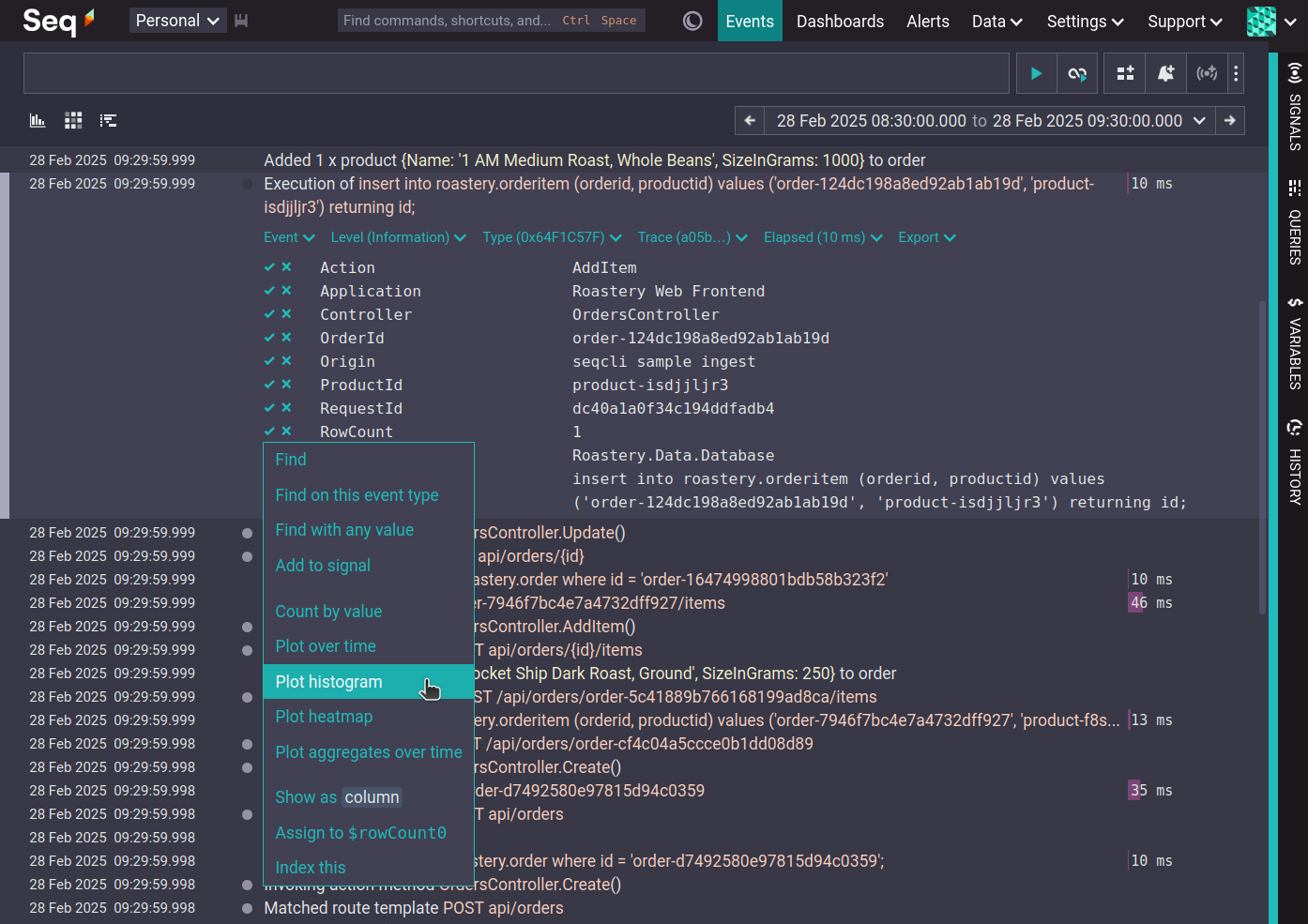This screenshot has height=924, width=1308.
Task: Click the tail/loop query button
Action: (1077, 73)
